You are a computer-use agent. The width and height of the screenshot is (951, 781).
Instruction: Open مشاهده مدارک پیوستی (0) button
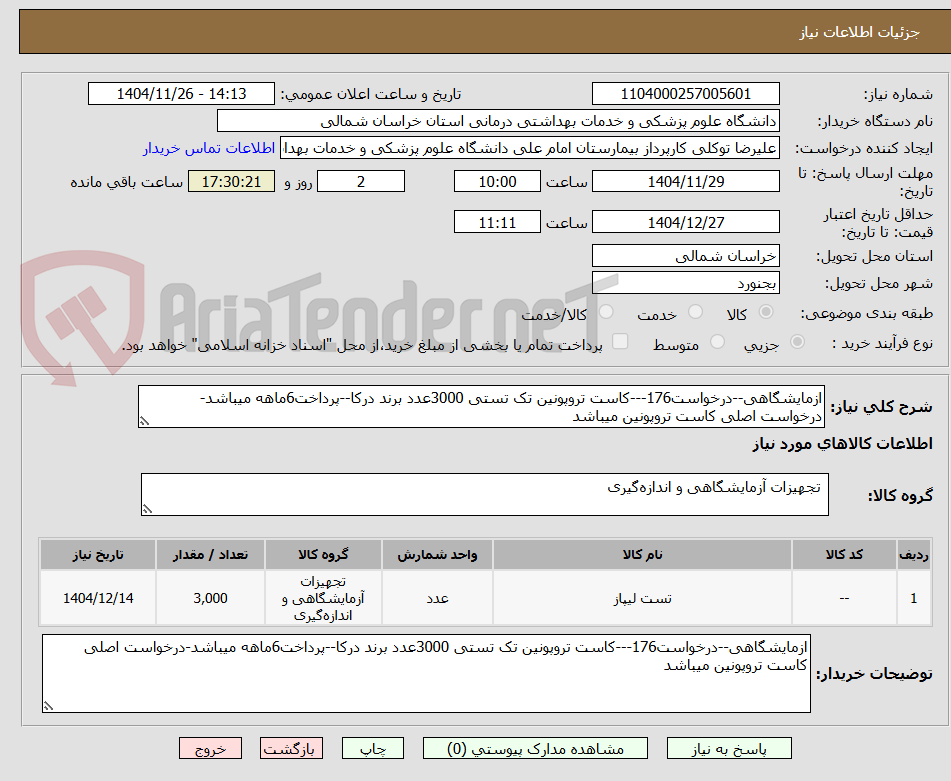click(x=535, y=749)
